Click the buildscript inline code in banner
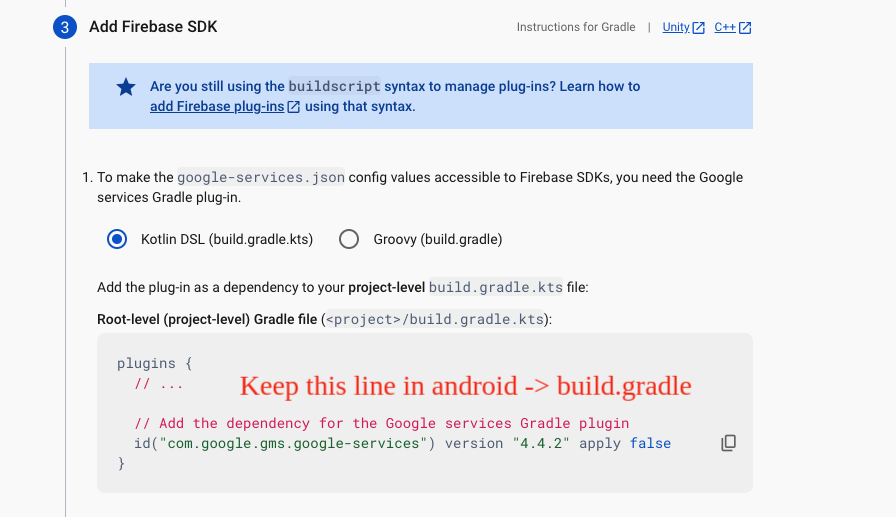The image size is (896, 517). click(334, 86)
